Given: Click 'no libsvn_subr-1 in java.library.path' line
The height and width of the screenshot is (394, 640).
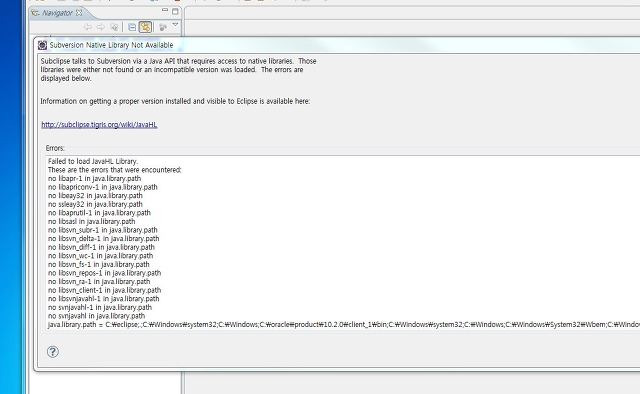Looking at the screenshot, I should pos(102,230).
